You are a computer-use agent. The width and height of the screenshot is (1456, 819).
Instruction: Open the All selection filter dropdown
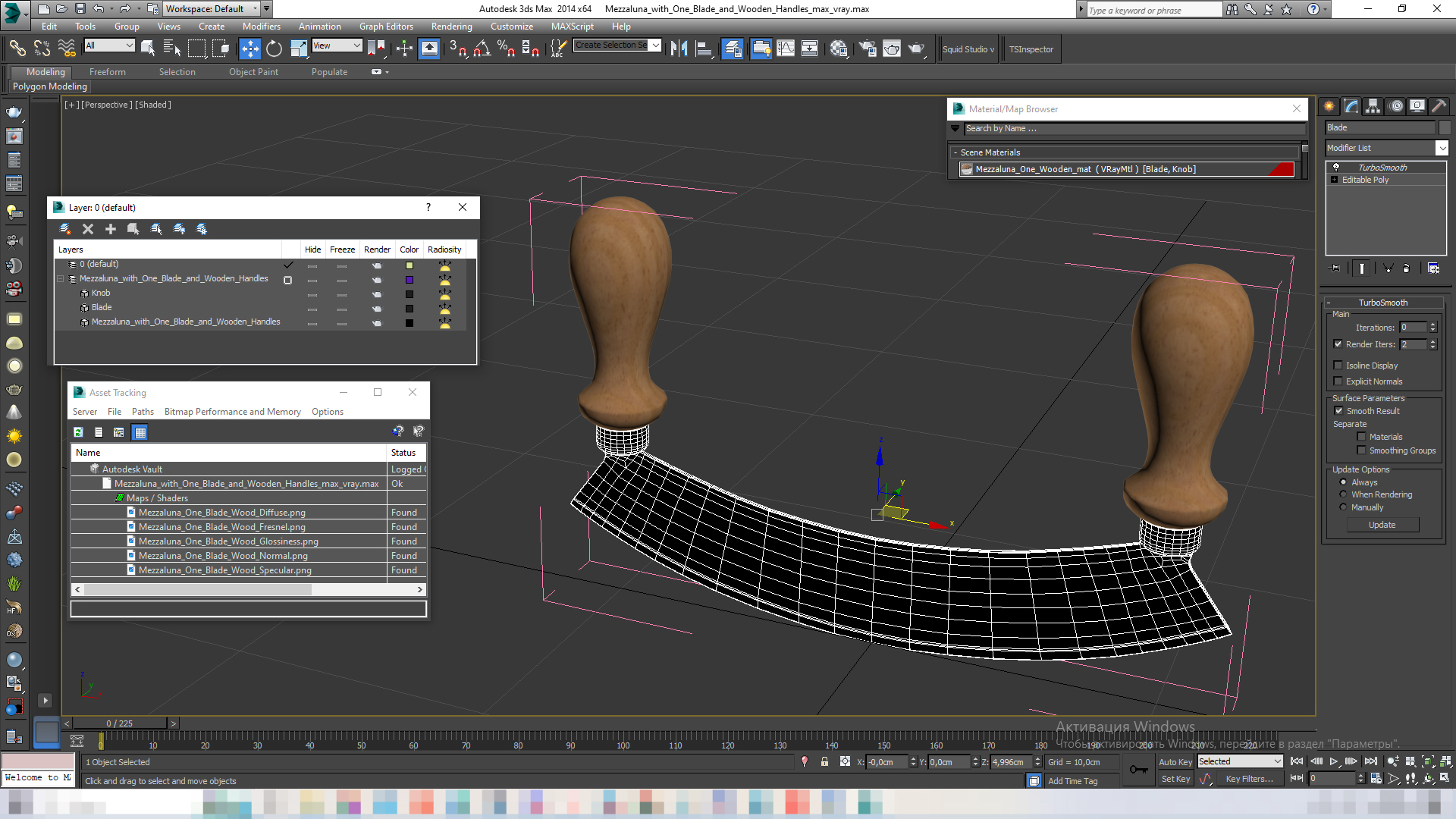coord(109,45)
